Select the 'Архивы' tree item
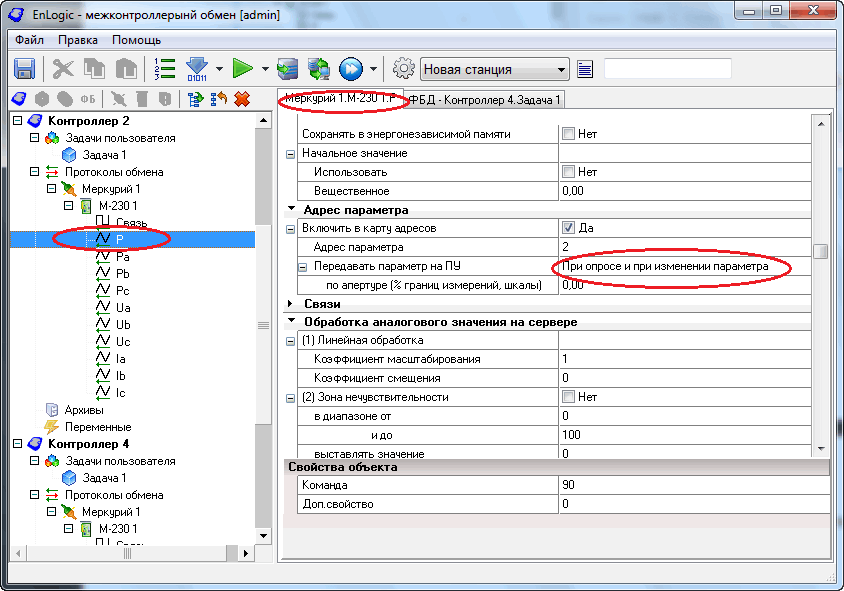 coord(84,410)
